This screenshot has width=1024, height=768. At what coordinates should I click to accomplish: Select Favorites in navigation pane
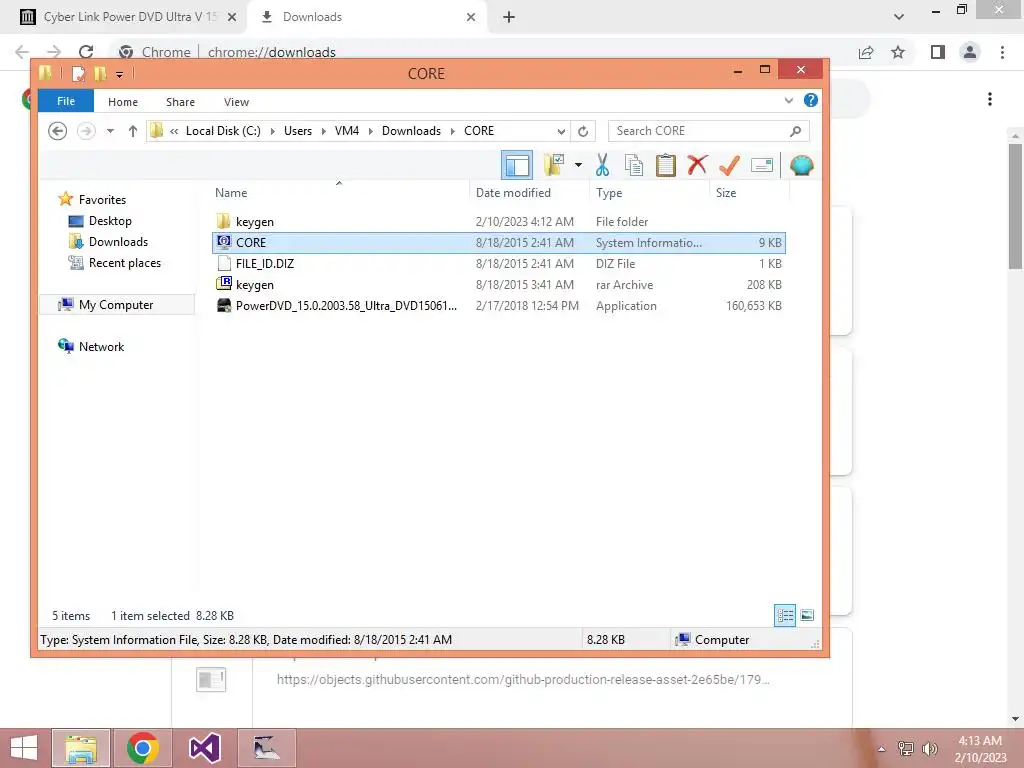point(102,200)
